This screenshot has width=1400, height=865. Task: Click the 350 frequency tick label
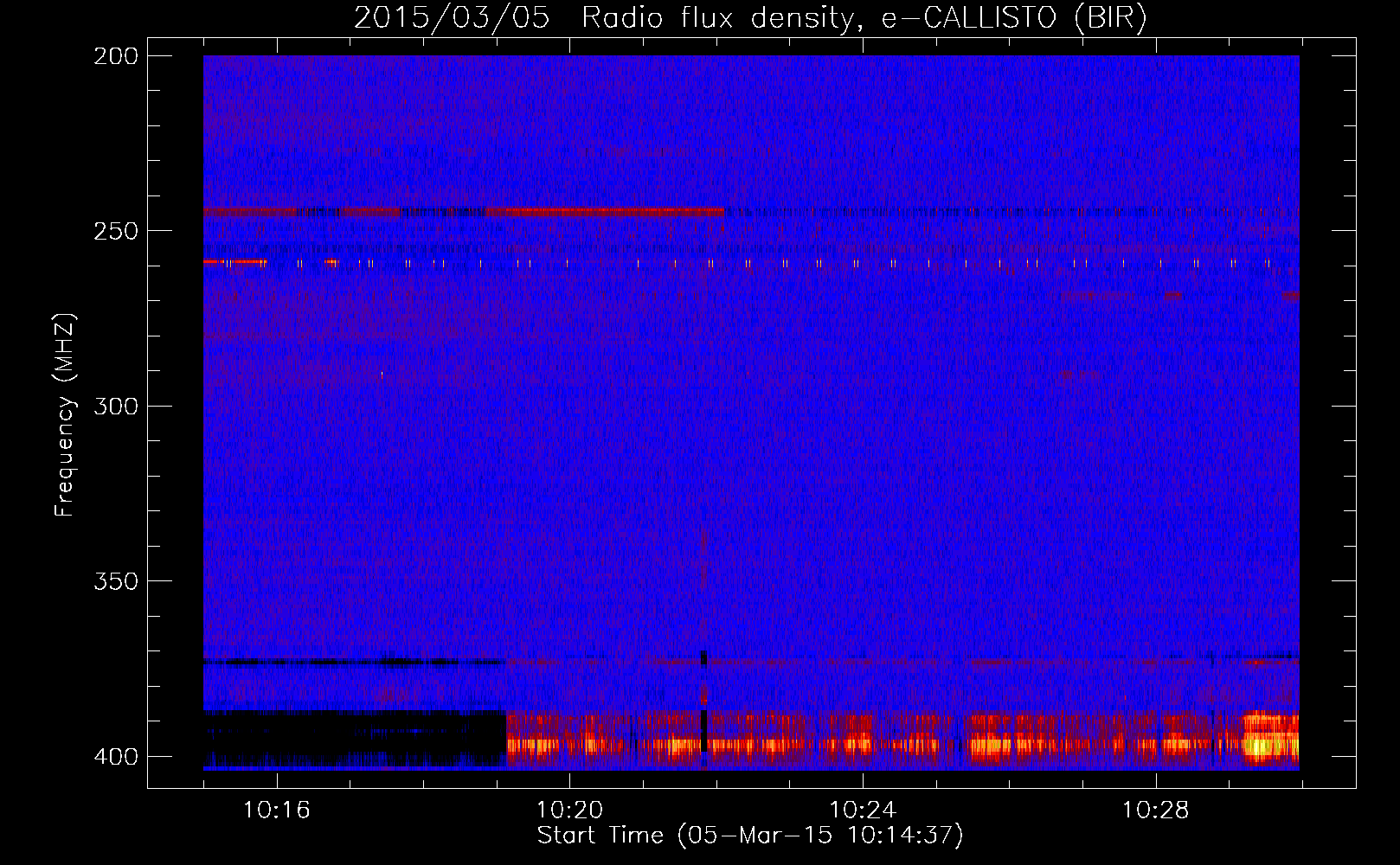pyautogui.click(x=116, y=581)
